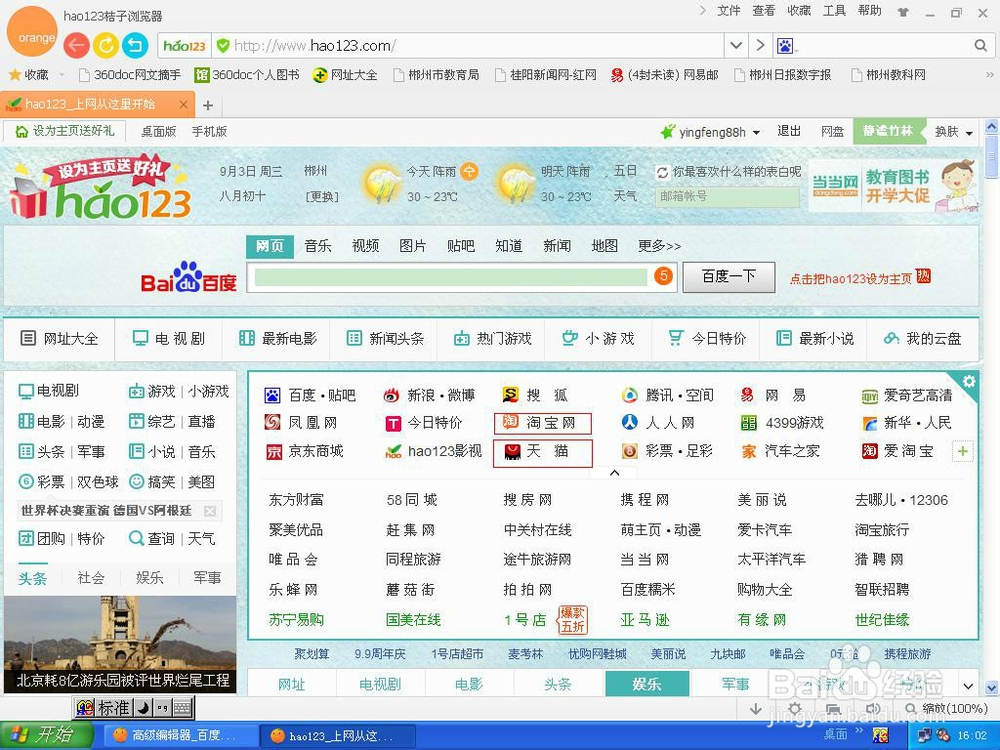
Task: Click the orange browser logo icon
Action: point(32,32)
